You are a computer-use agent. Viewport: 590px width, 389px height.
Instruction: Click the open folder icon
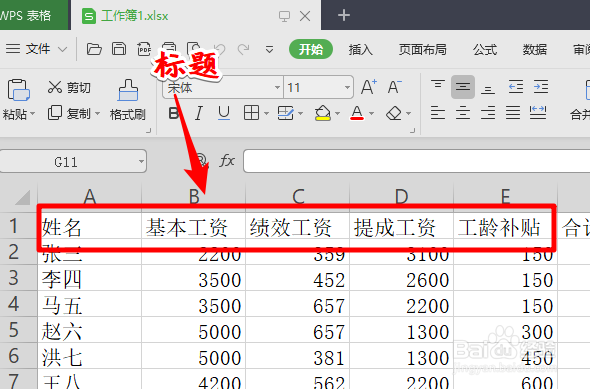94,49
